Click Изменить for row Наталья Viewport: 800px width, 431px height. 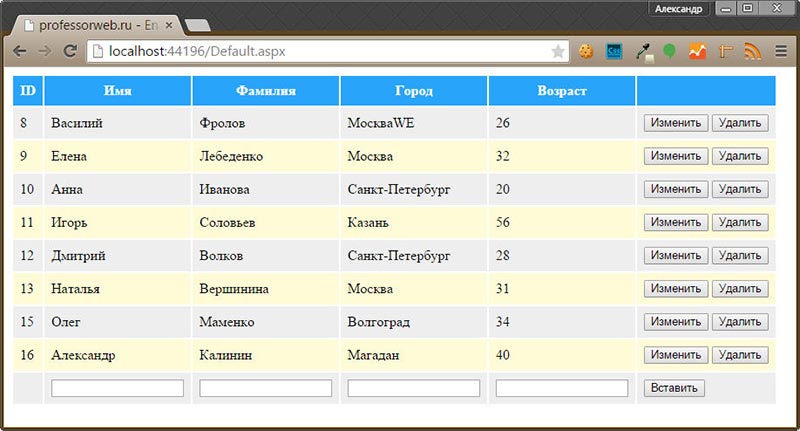676,289
